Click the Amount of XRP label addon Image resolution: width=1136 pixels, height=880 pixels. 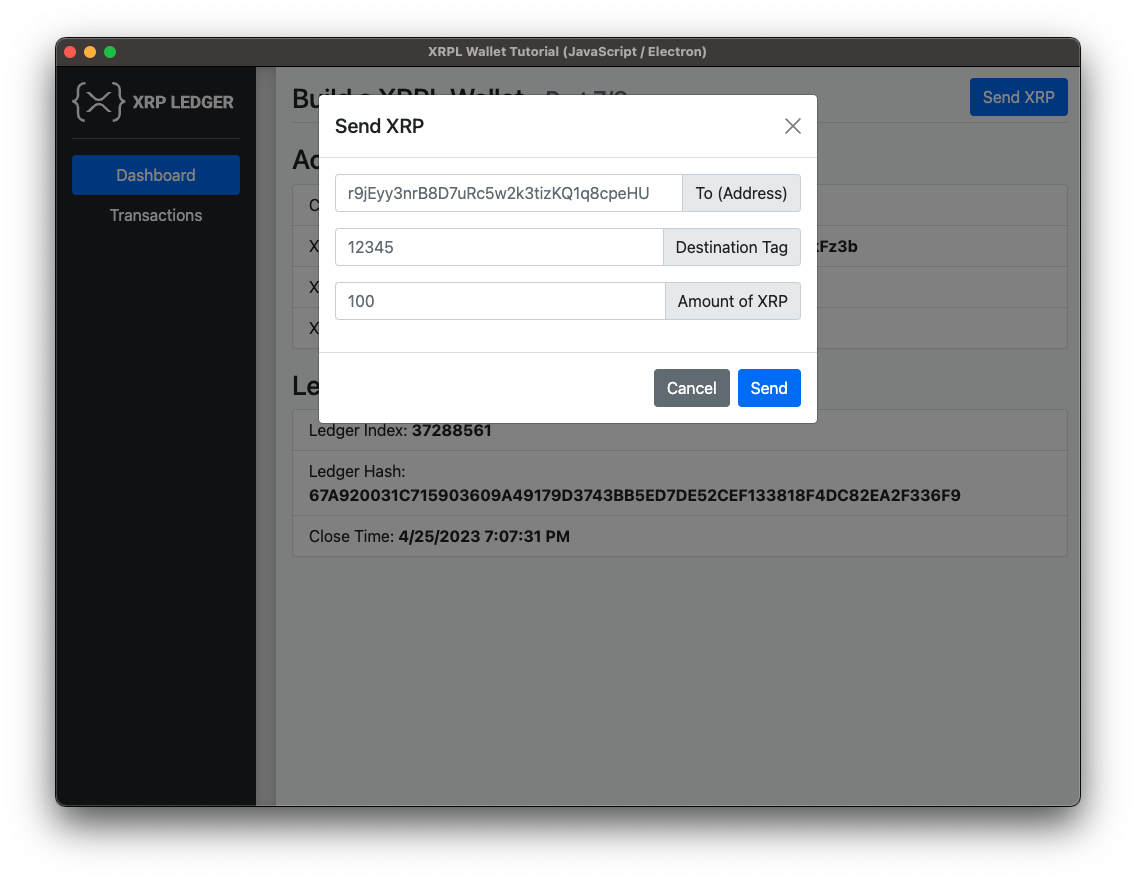(x=733, y=301)
